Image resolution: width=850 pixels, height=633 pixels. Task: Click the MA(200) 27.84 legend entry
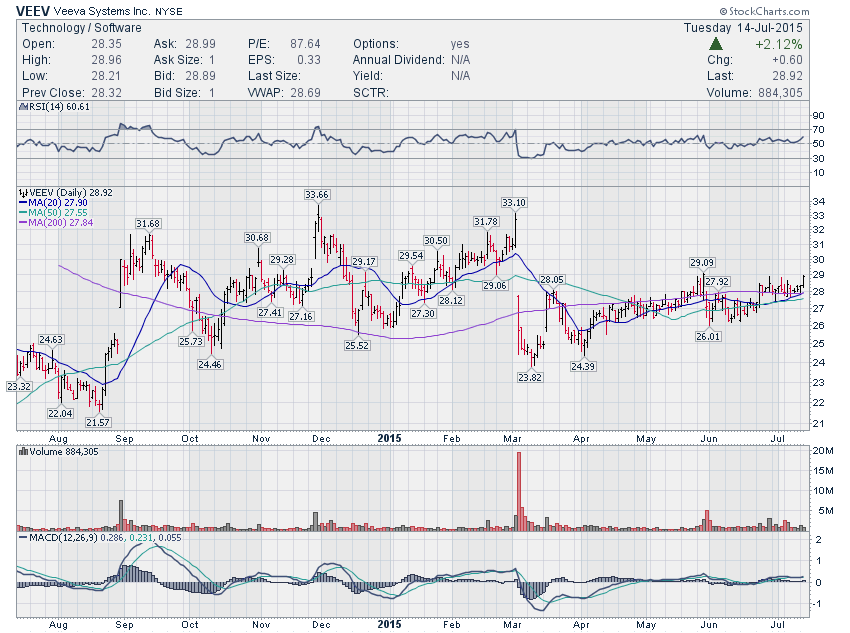pyautogui.click(x=56, y=222)
